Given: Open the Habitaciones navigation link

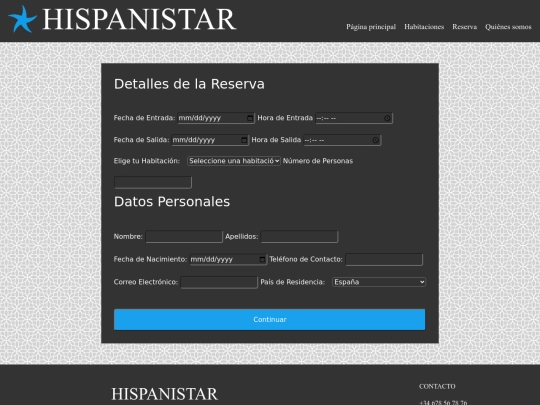Looking at the screenshot, I should pyautogui.click(x=424, y=27).
